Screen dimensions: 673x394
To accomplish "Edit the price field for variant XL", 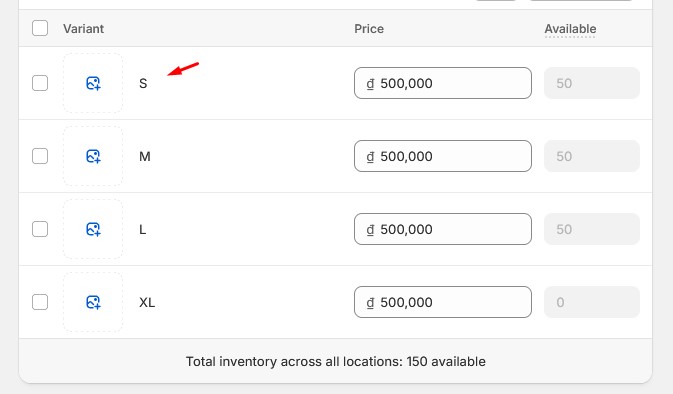I will coord(443,302).
